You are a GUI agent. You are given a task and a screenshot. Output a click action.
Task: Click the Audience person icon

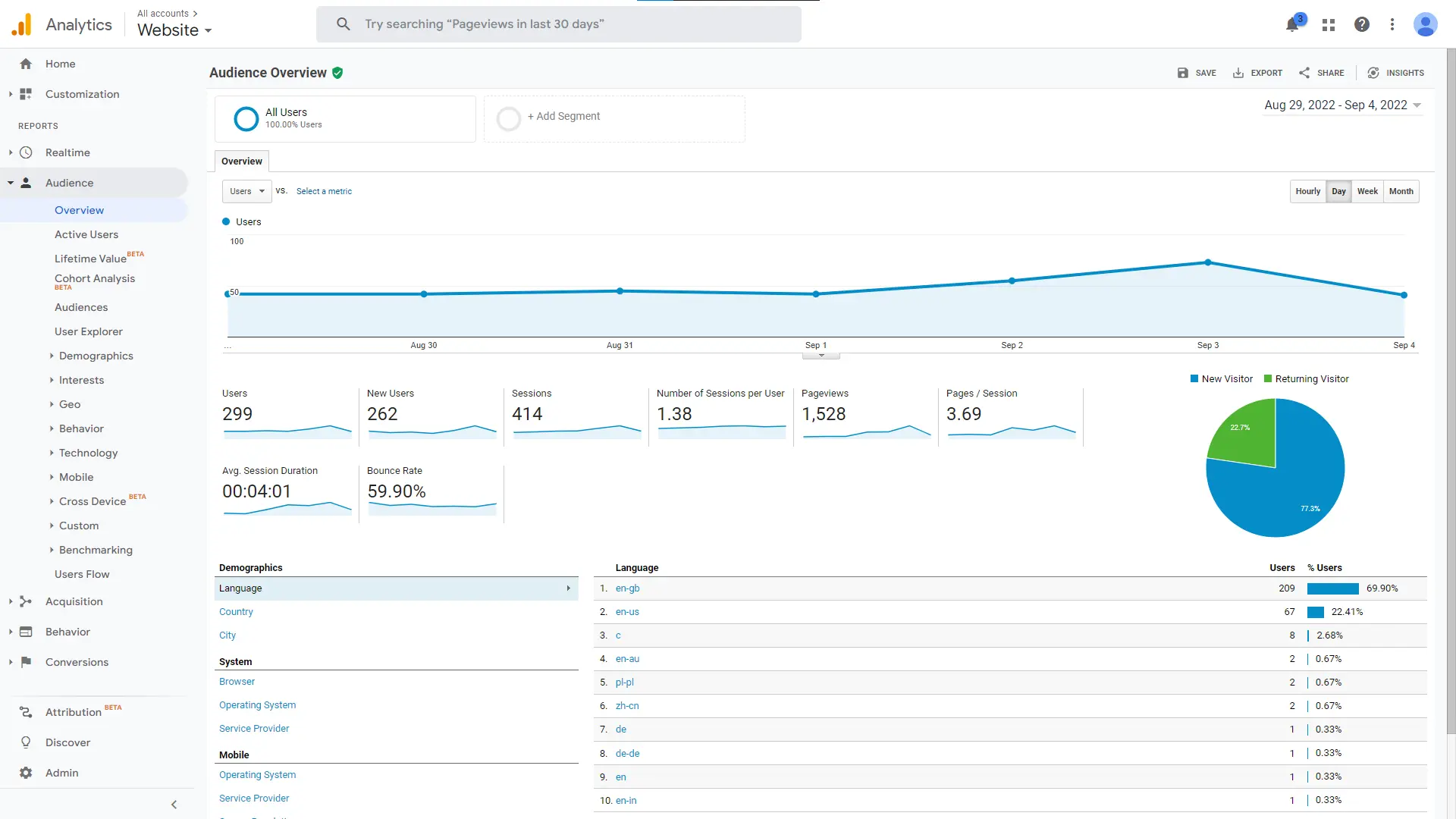pos(26,183)
